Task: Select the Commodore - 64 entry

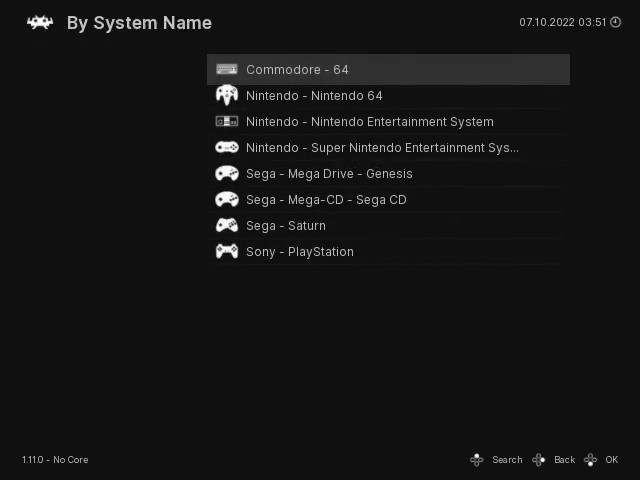Action: [x=388, y=69]
